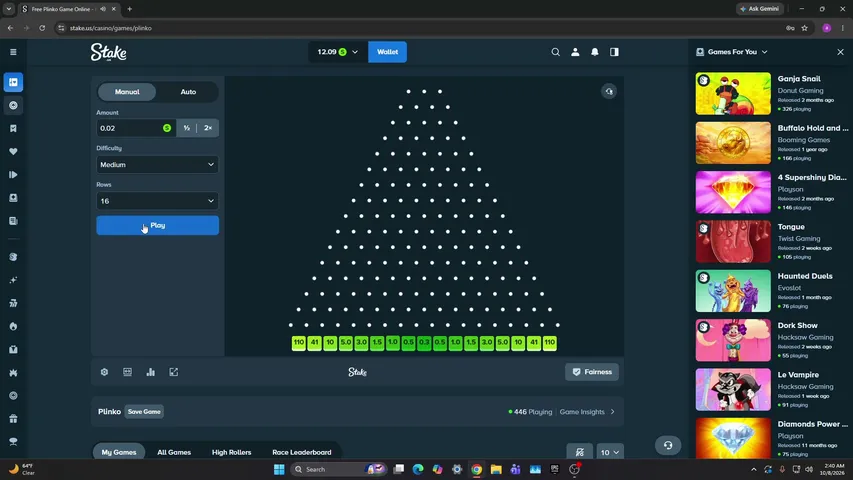Click the Stake logo in the header

coord(108,52)
